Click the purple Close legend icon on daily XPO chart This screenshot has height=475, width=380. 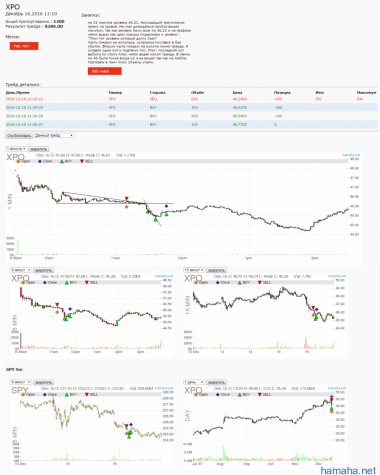218,394
